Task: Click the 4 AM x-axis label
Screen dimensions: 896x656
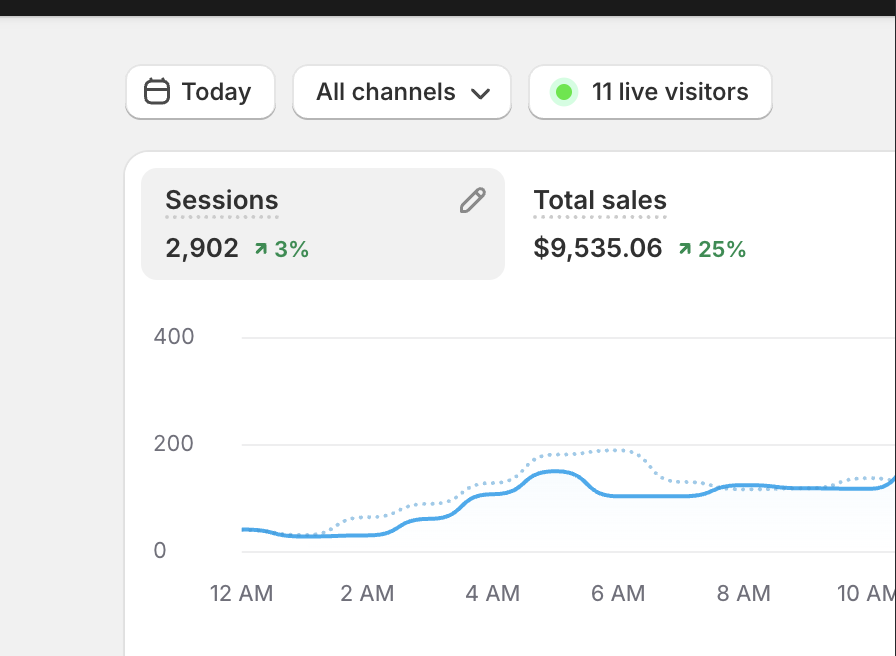Action: point(493,593)
